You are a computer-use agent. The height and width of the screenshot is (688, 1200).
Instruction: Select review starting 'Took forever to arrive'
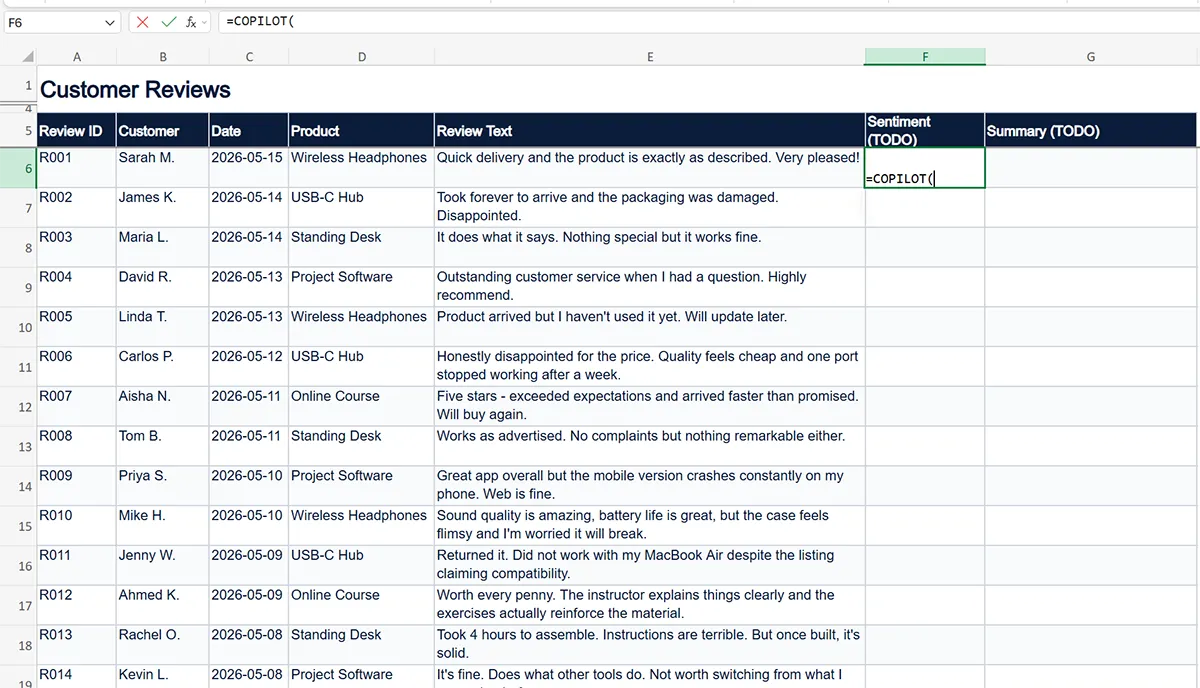point(650,208)
